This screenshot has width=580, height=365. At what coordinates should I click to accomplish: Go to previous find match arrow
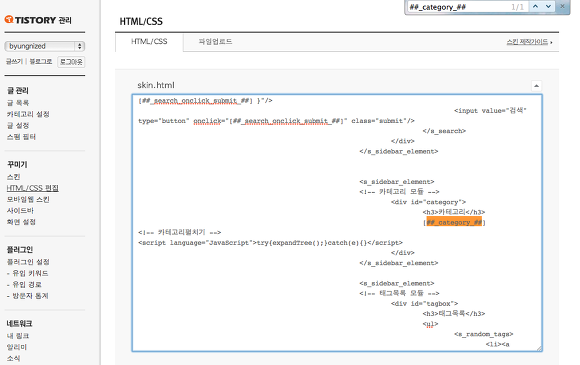pyautogui.click(x=535, y=7)
